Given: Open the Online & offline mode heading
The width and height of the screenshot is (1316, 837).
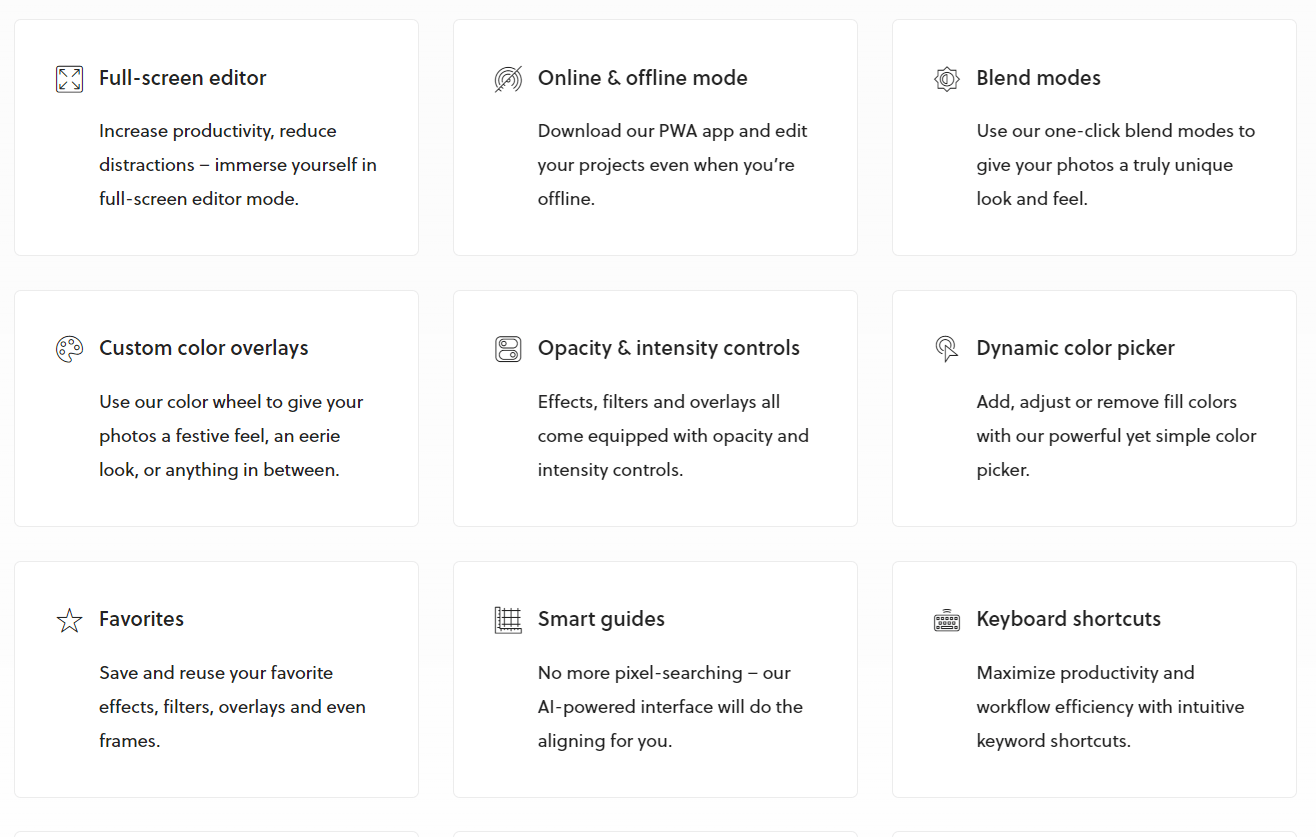Looking at the screenshot, I should pos(642,78).
